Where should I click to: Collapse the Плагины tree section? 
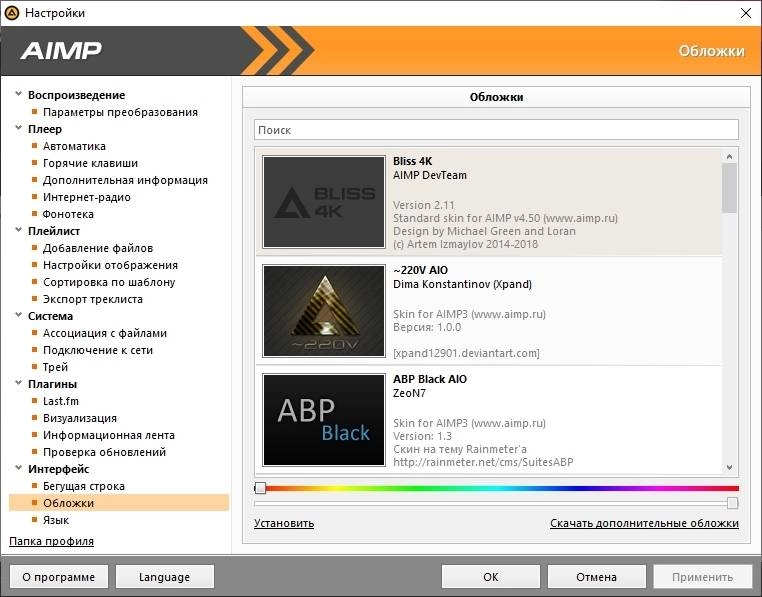pyautogui.click(x=18, y=383)
